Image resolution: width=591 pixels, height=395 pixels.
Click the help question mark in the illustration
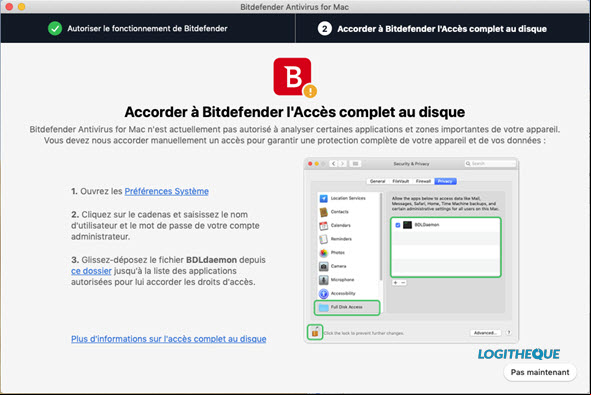[508, 332]
